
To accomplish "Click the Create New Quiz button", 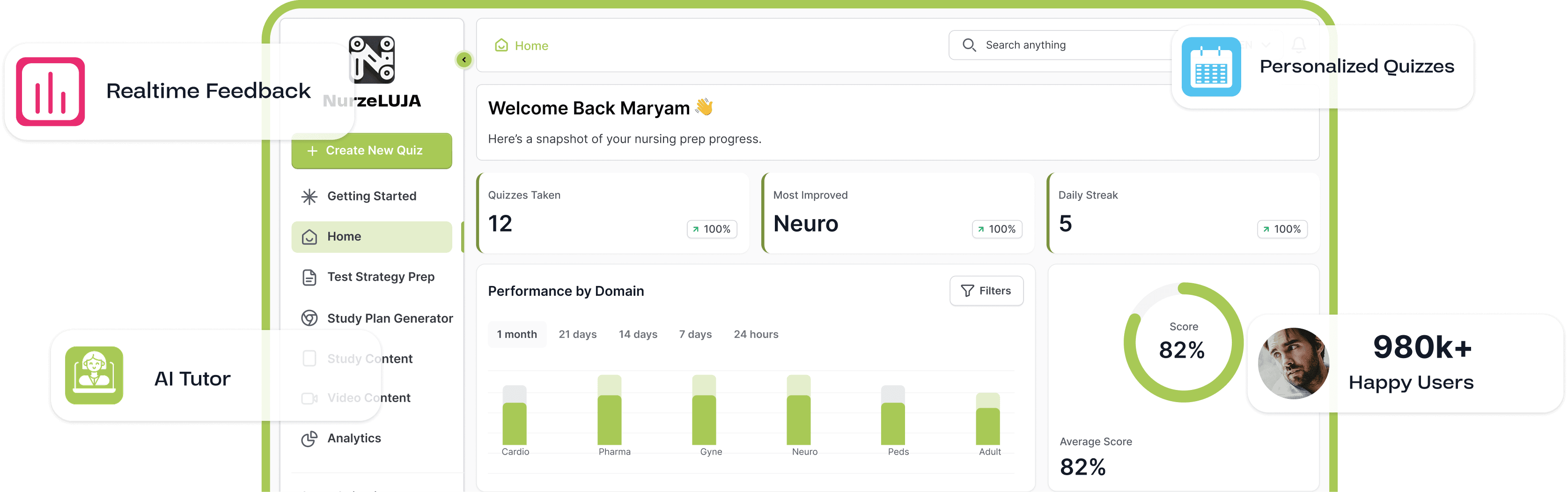I will point(371,150).
